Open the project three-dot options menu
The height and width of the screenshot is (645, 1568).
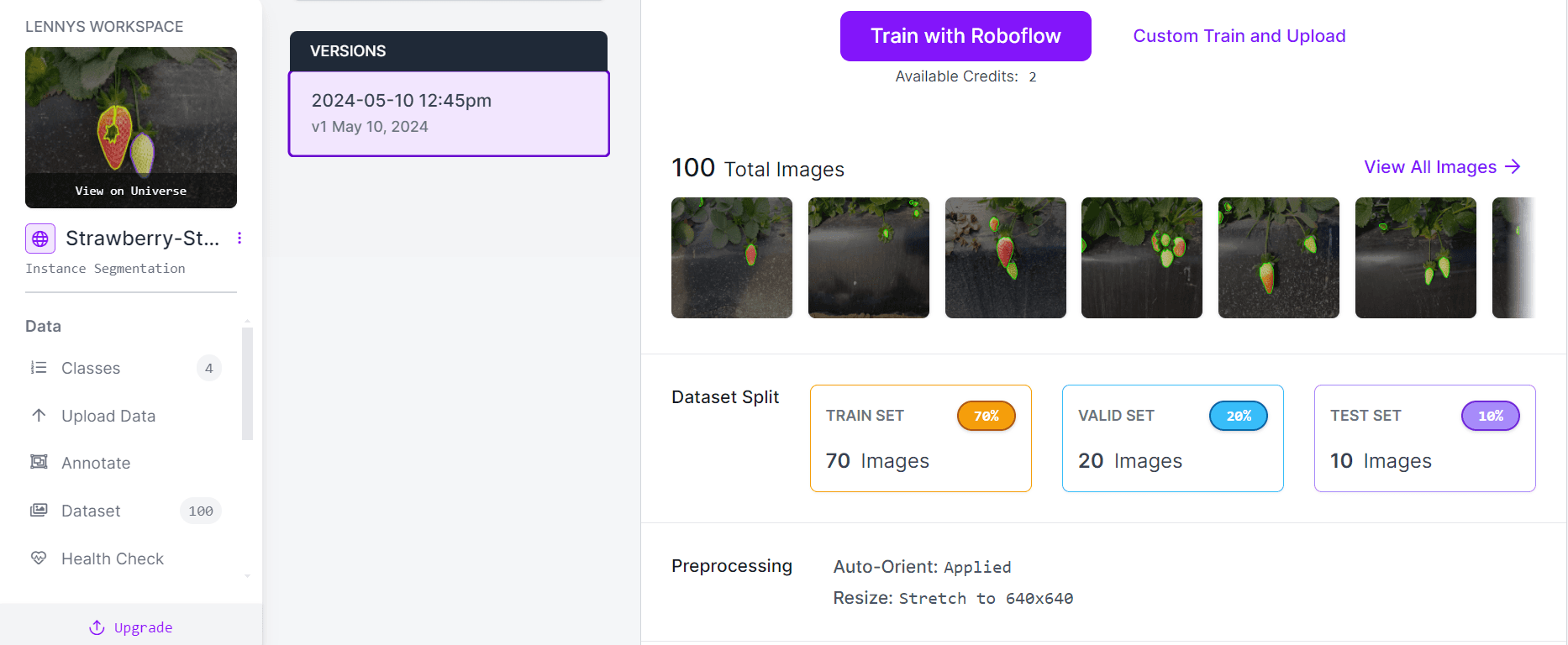coord(239,239)
